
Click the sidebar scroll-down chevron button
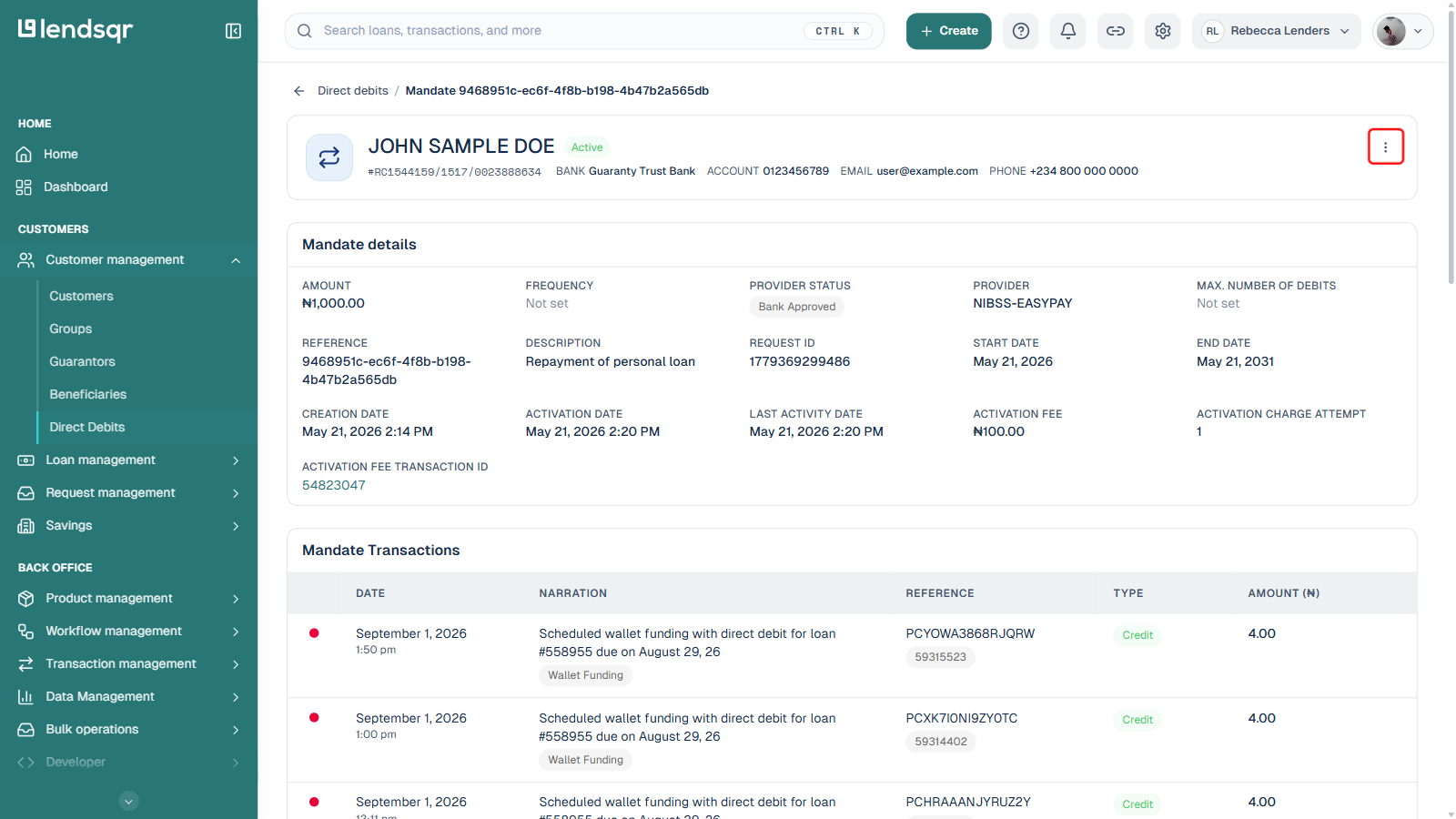coord(128,802)
